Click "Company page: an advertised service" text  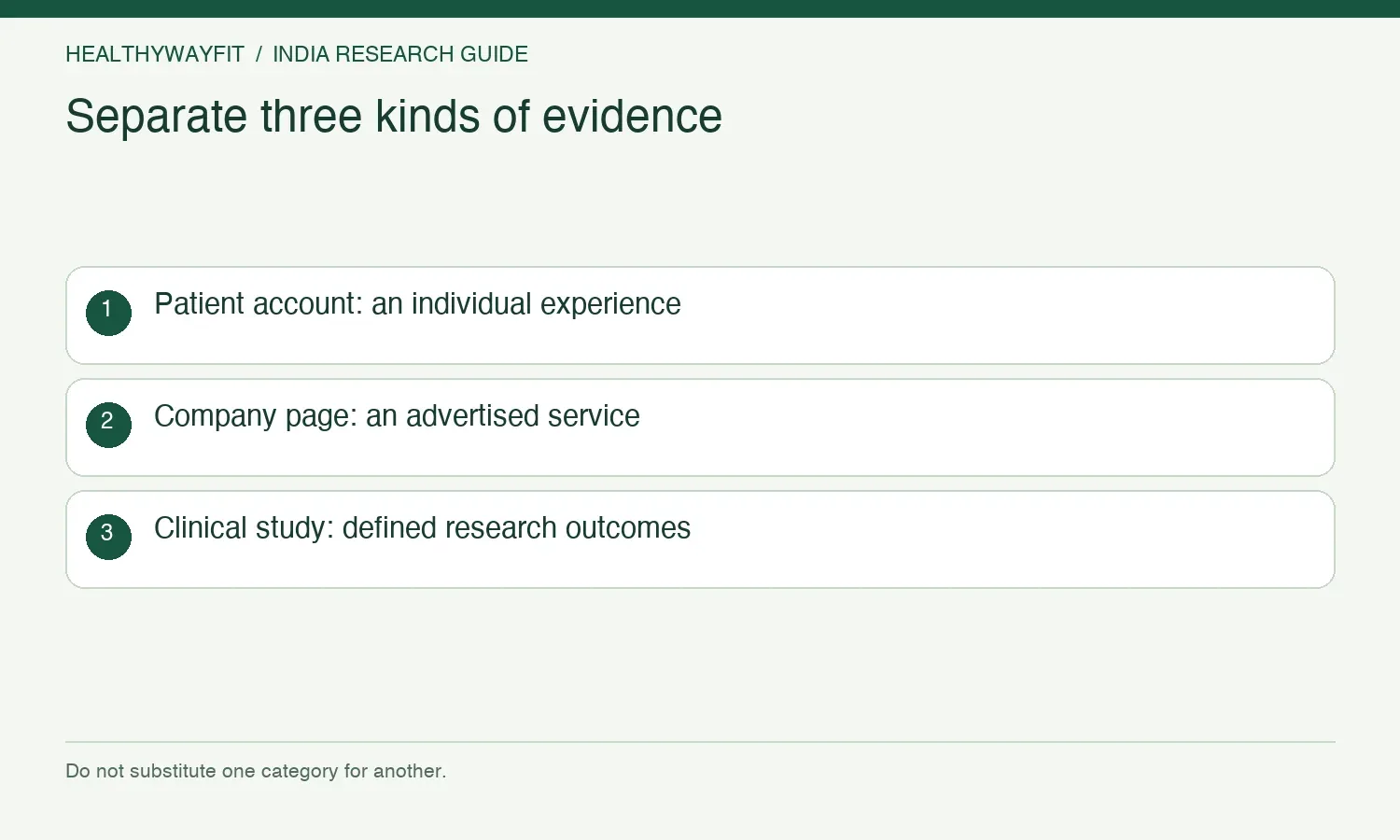pos(397,416)
